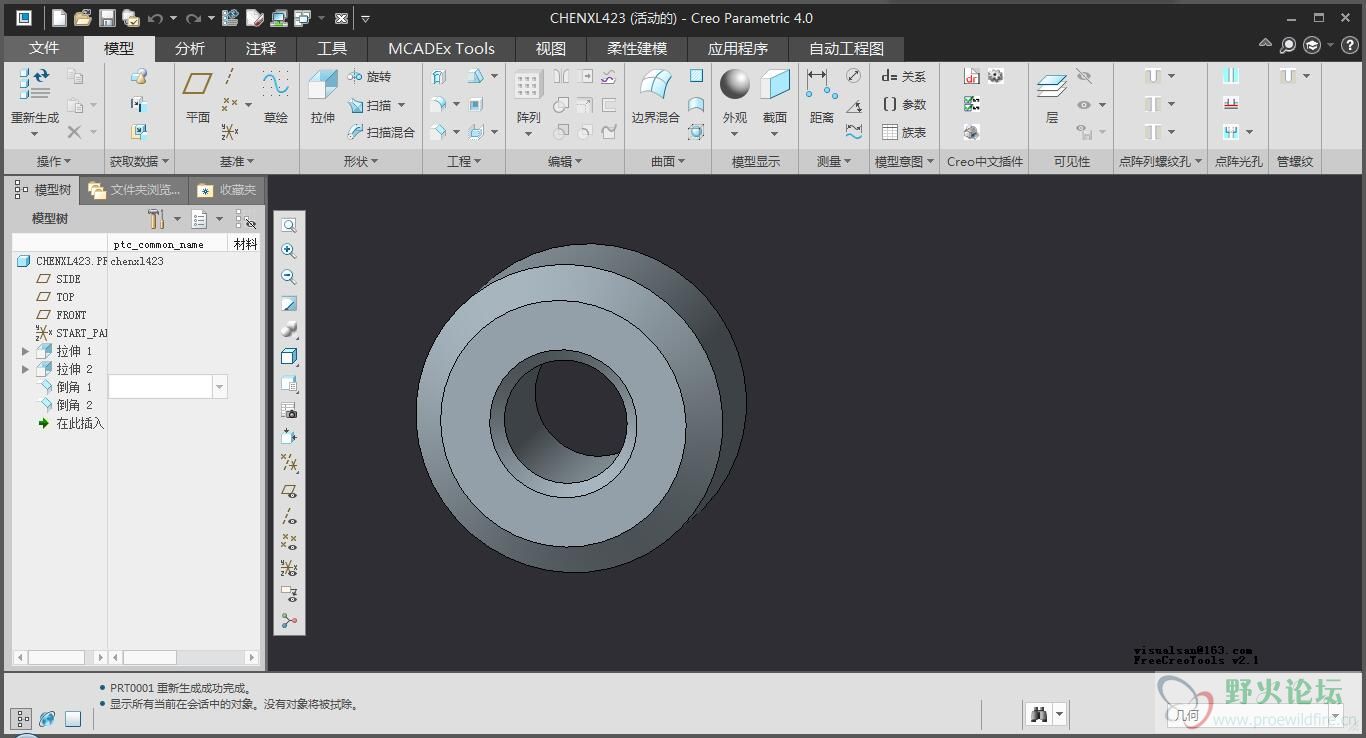Click the show (eye) visibility icon
The height and width of the screenshot is (738, 1366).
click(x=1084, y=104)
